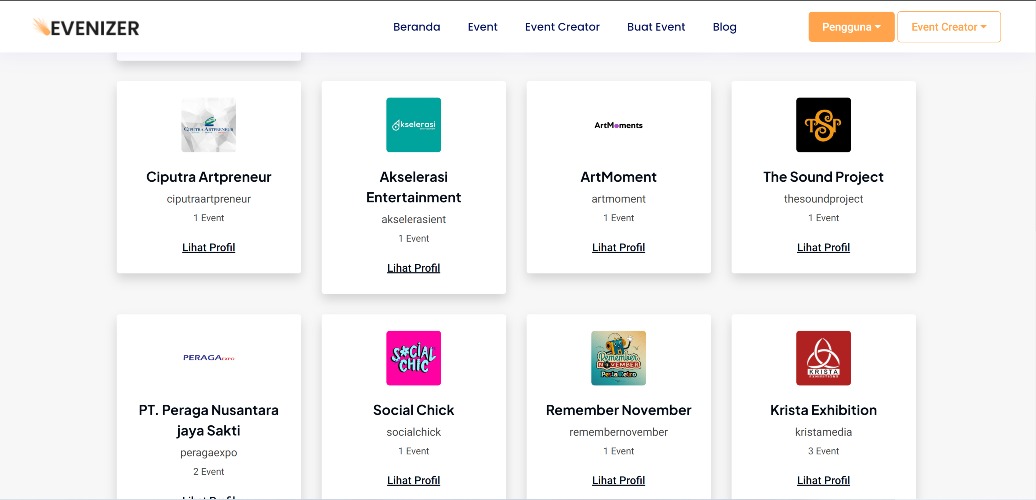Click the Ciputra Artpreneur logo image
The image size is (1036, 500).
pos(209,125)
